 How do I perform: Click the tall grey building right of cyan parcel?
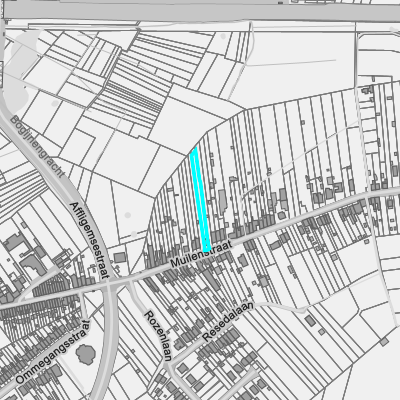222,200
